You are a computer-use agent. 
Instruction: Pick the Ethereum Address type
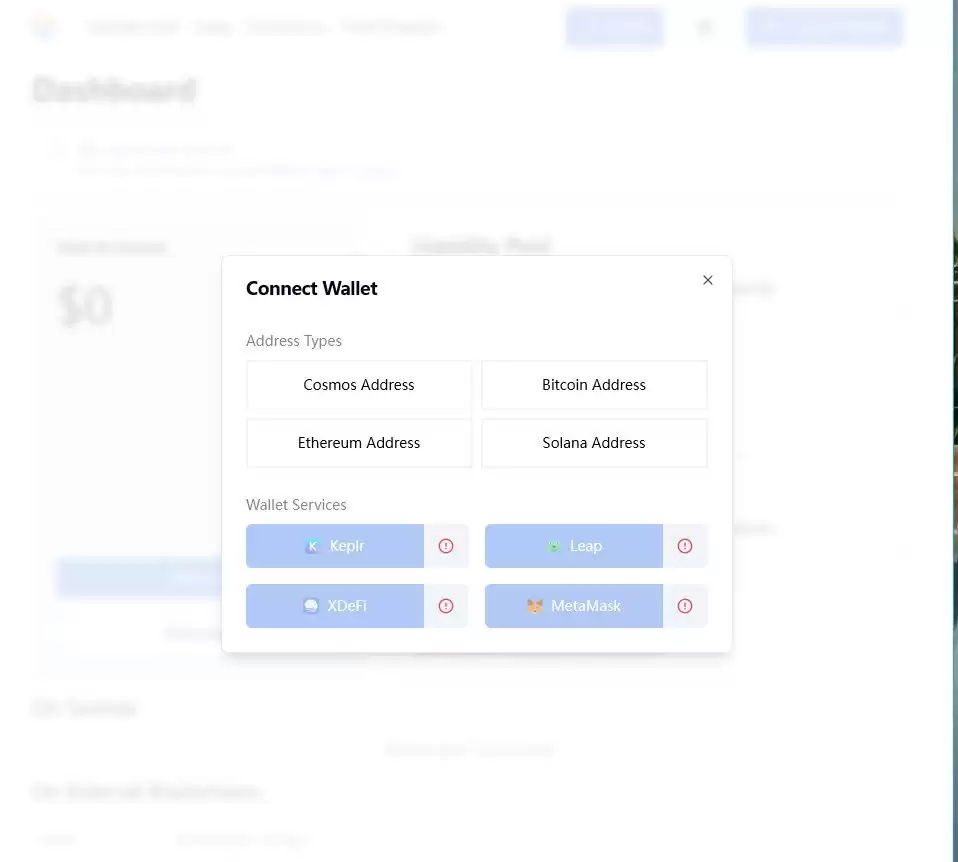359,443
